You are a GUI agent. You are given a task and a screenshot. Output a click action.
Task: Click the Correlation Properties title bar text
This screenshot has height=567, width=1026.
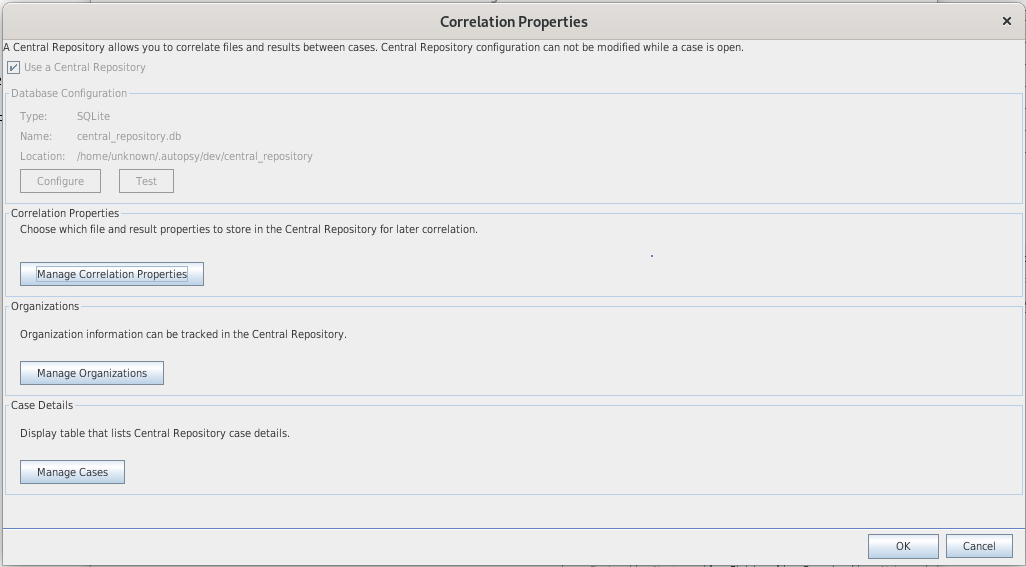pyautogui.click(x=513, y=22)
